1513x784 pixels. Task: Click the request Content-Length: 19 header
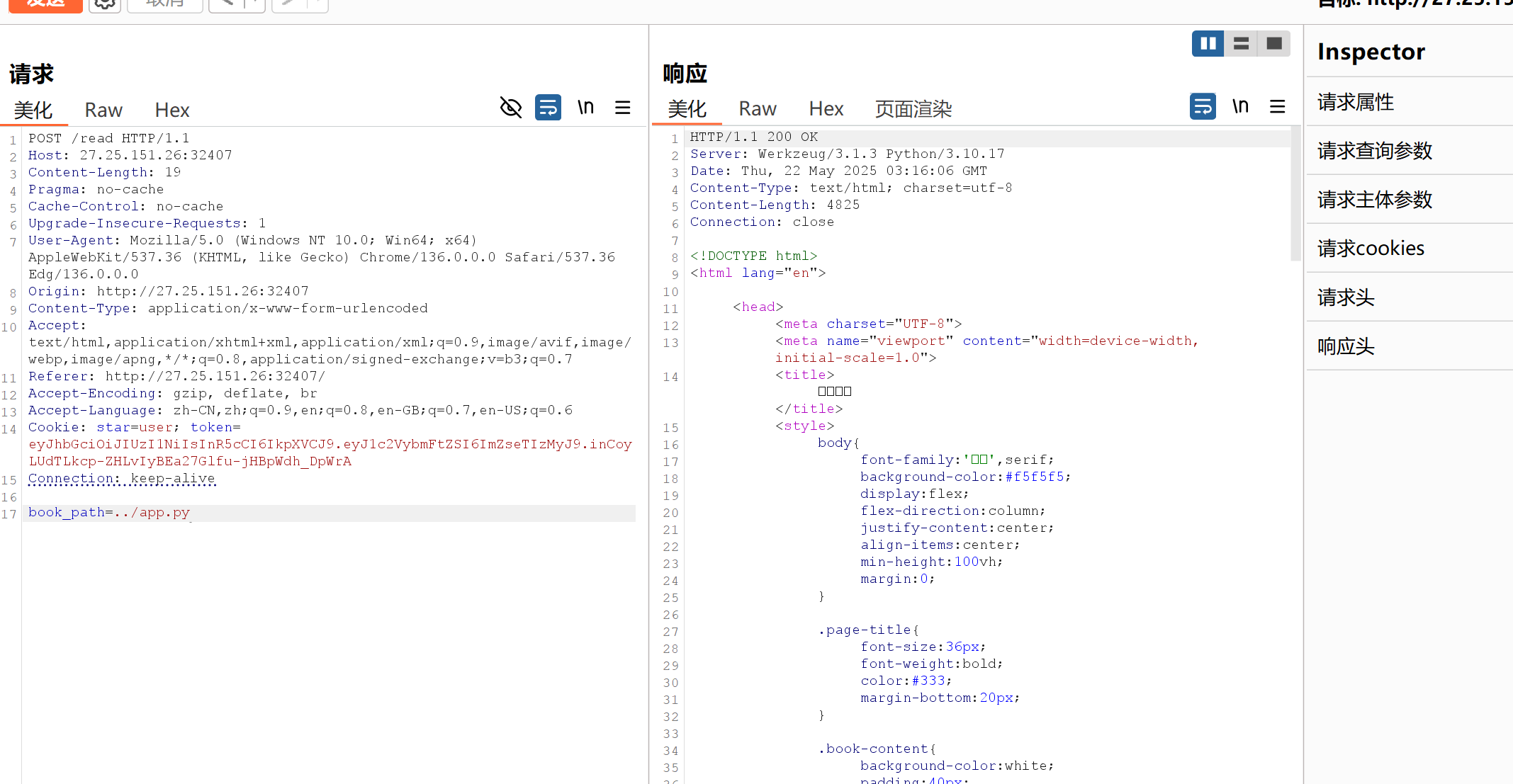click(x=105, y=172)
